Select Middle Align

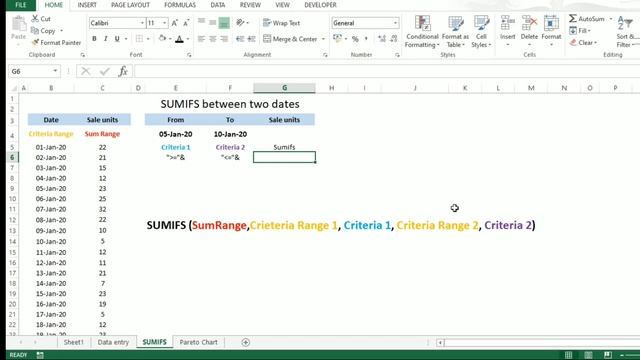213,22
